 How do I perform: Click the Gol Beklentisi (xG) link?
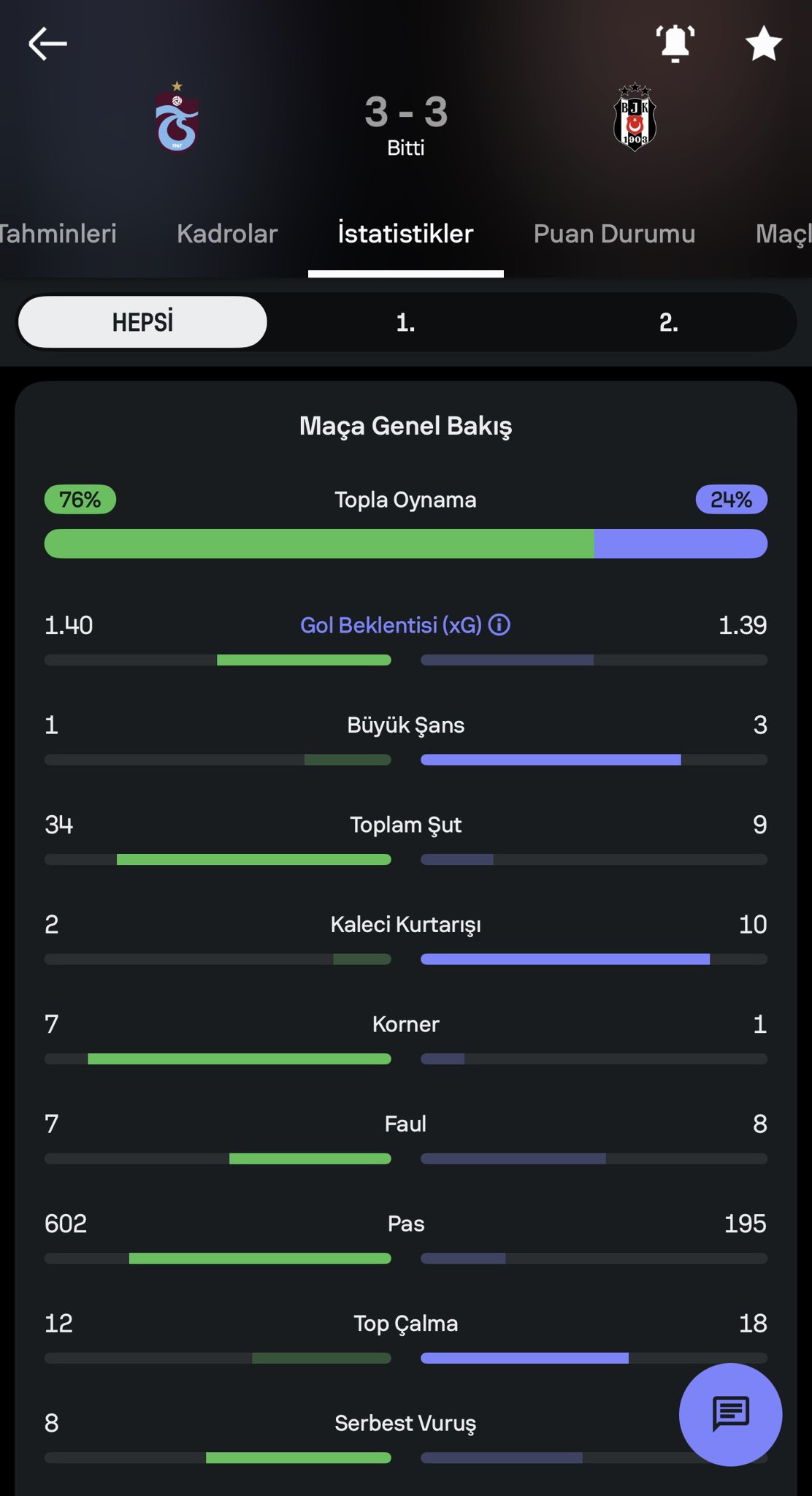(x=391, y=625)
